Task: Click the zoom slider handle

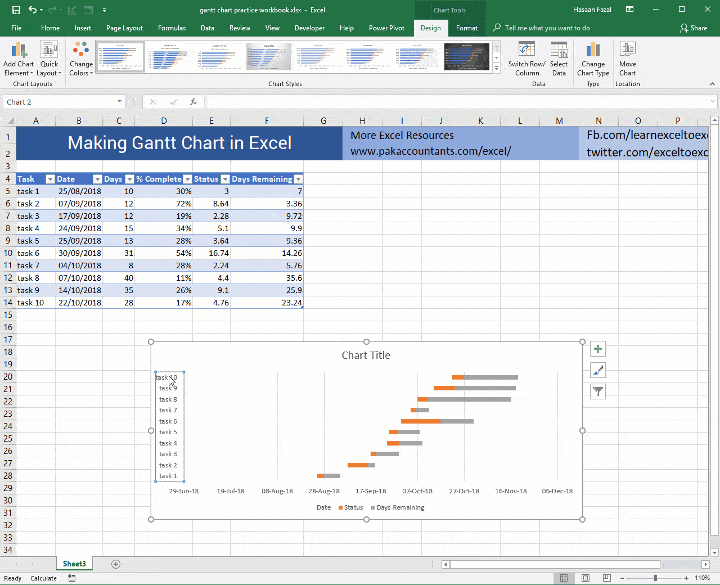Action: pos(655,578)
